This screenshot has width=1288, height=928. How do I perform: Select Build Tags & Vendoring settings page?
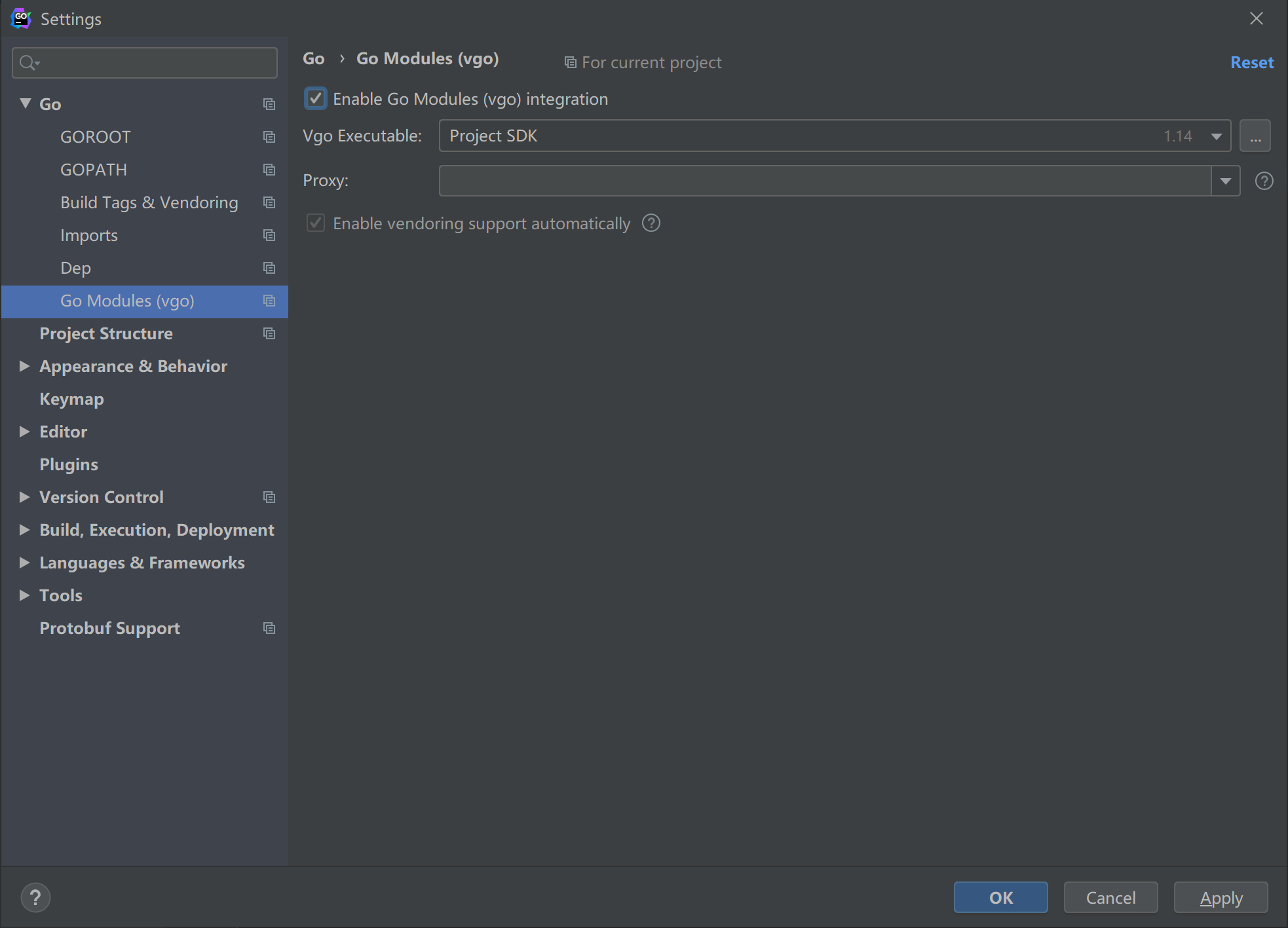coord(149,202)
